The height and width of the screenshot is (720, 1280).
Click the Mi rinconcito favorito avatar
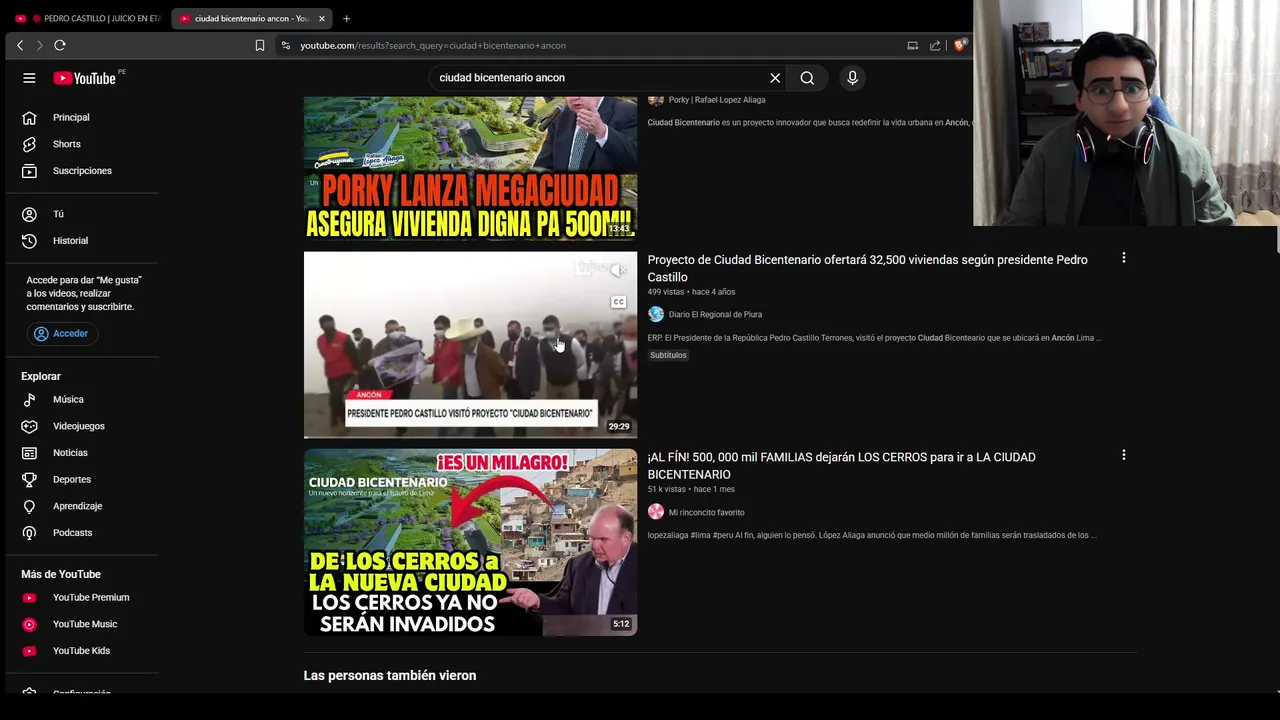(x=656, y=512)
